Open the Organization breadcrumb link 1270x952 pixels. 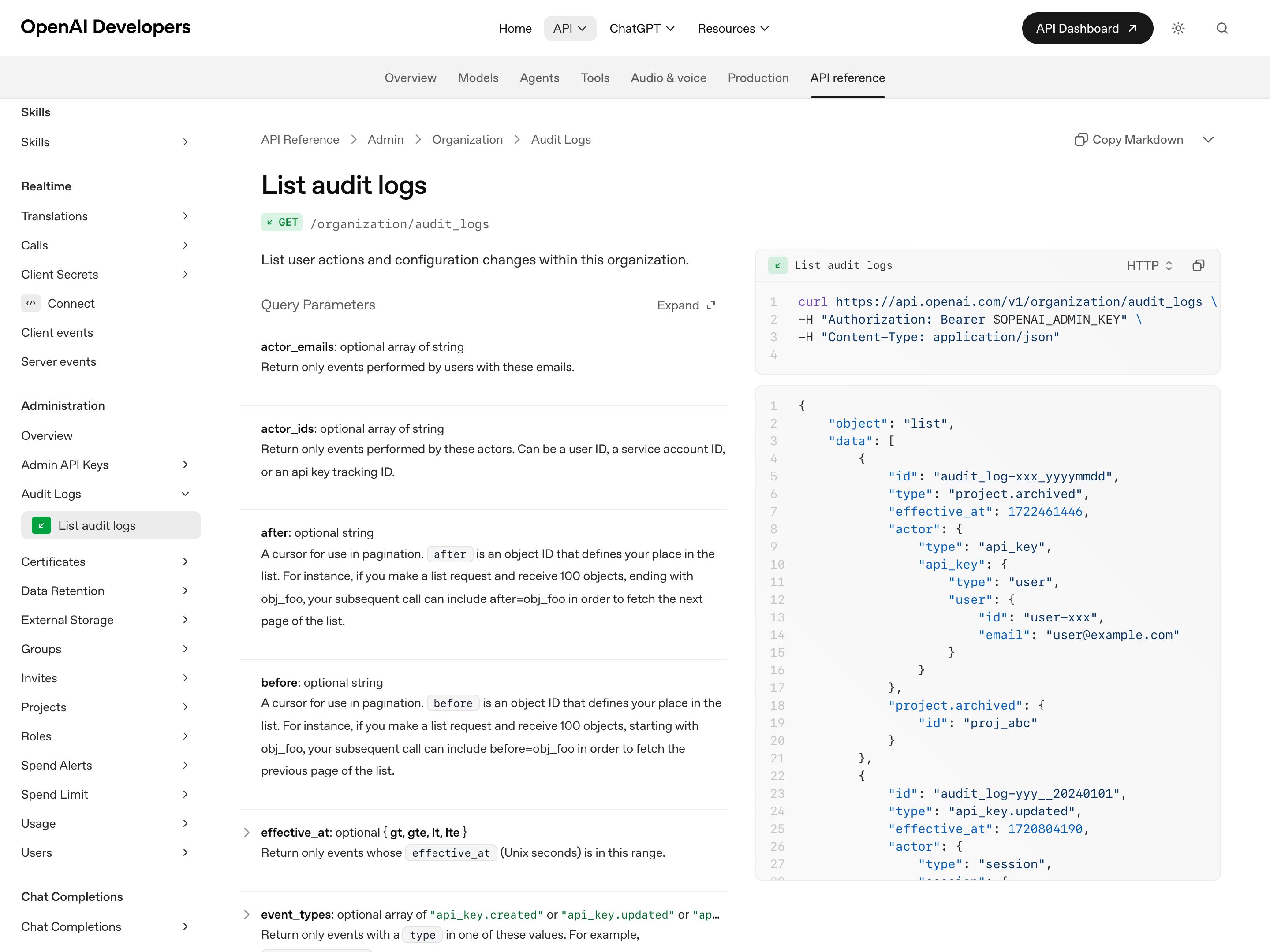[467, 139]
